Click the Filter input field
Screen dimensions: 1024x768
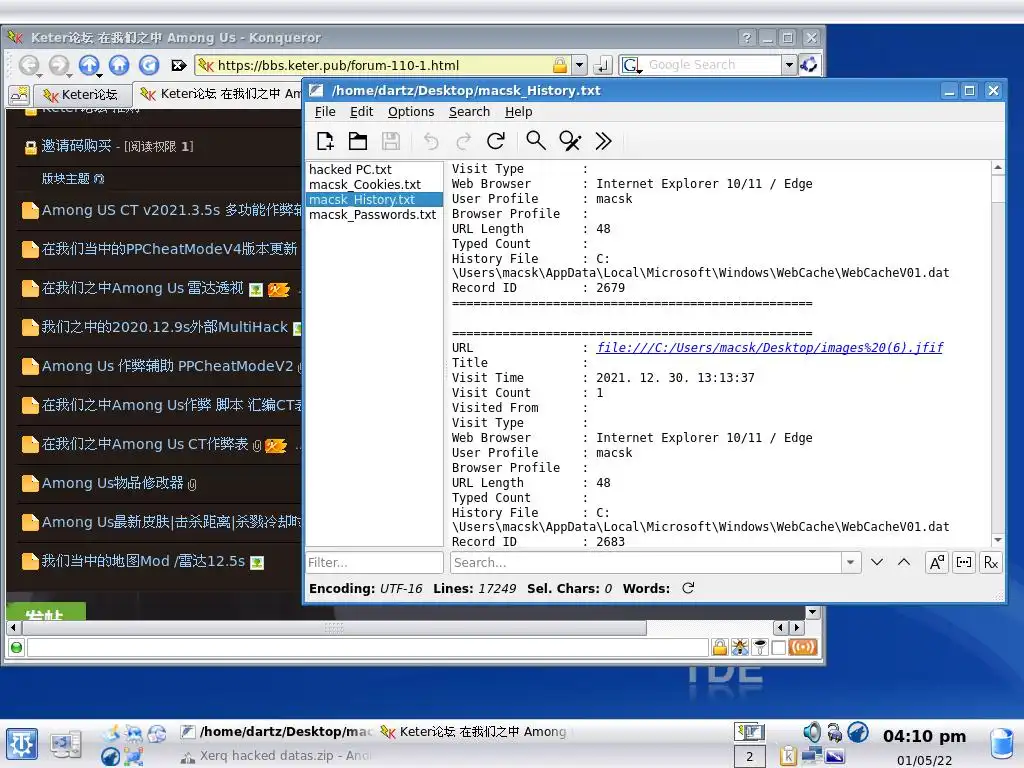374,562
